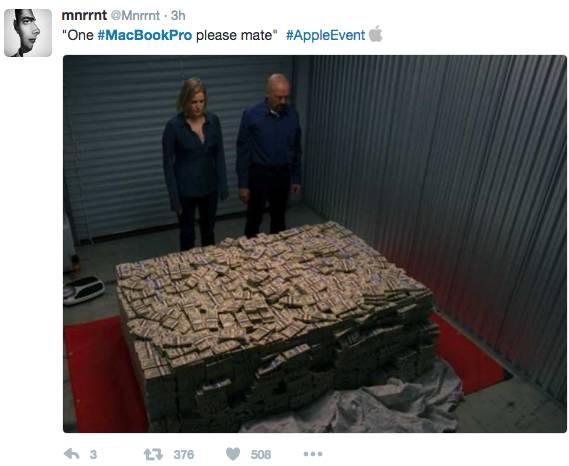This screenshot has width=569, height=466.
Task: Click the tweet text "please mate"
Action: (234, 36)
